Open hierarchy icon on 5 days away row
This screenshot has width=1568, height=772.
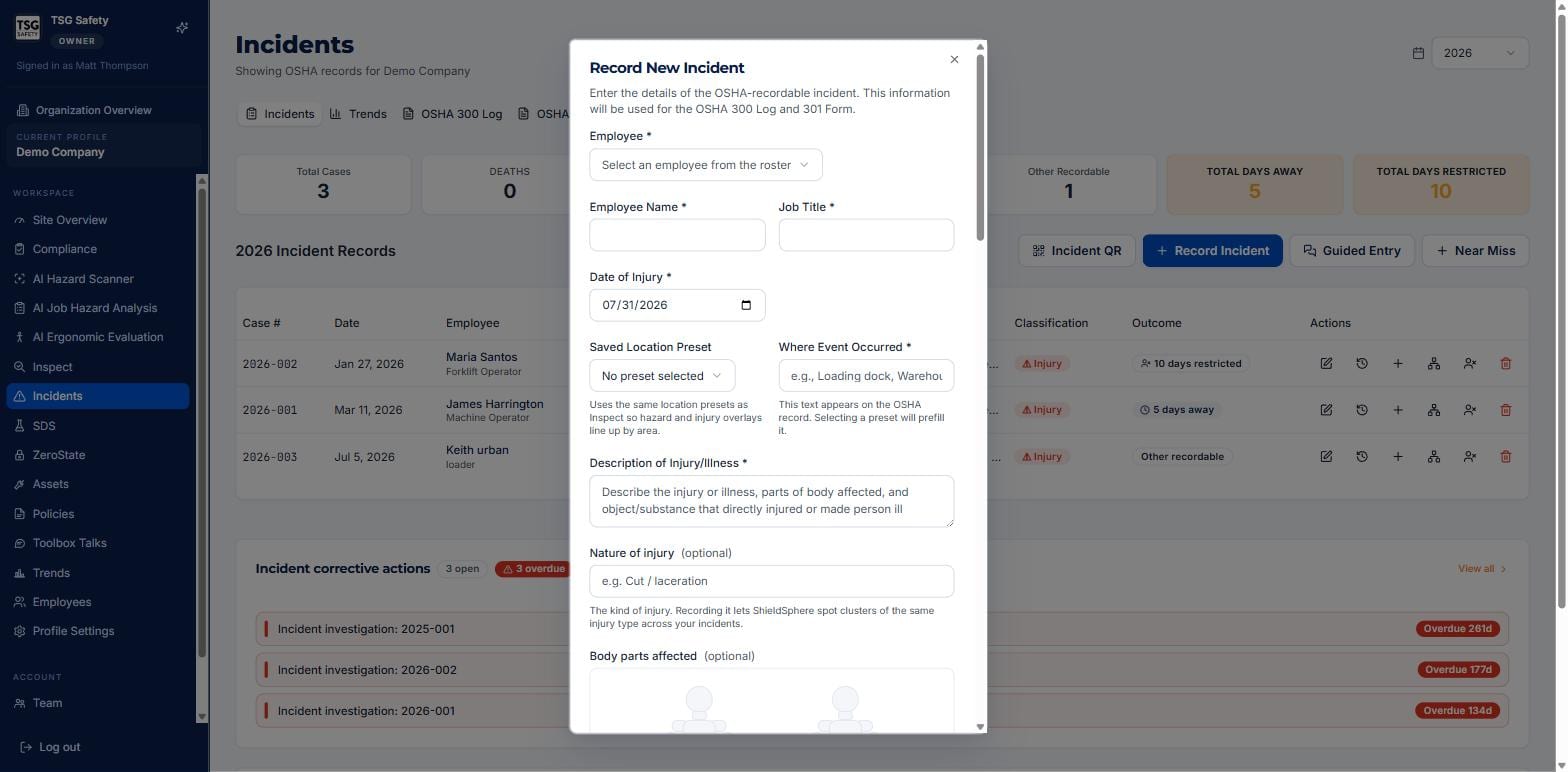1434,410
